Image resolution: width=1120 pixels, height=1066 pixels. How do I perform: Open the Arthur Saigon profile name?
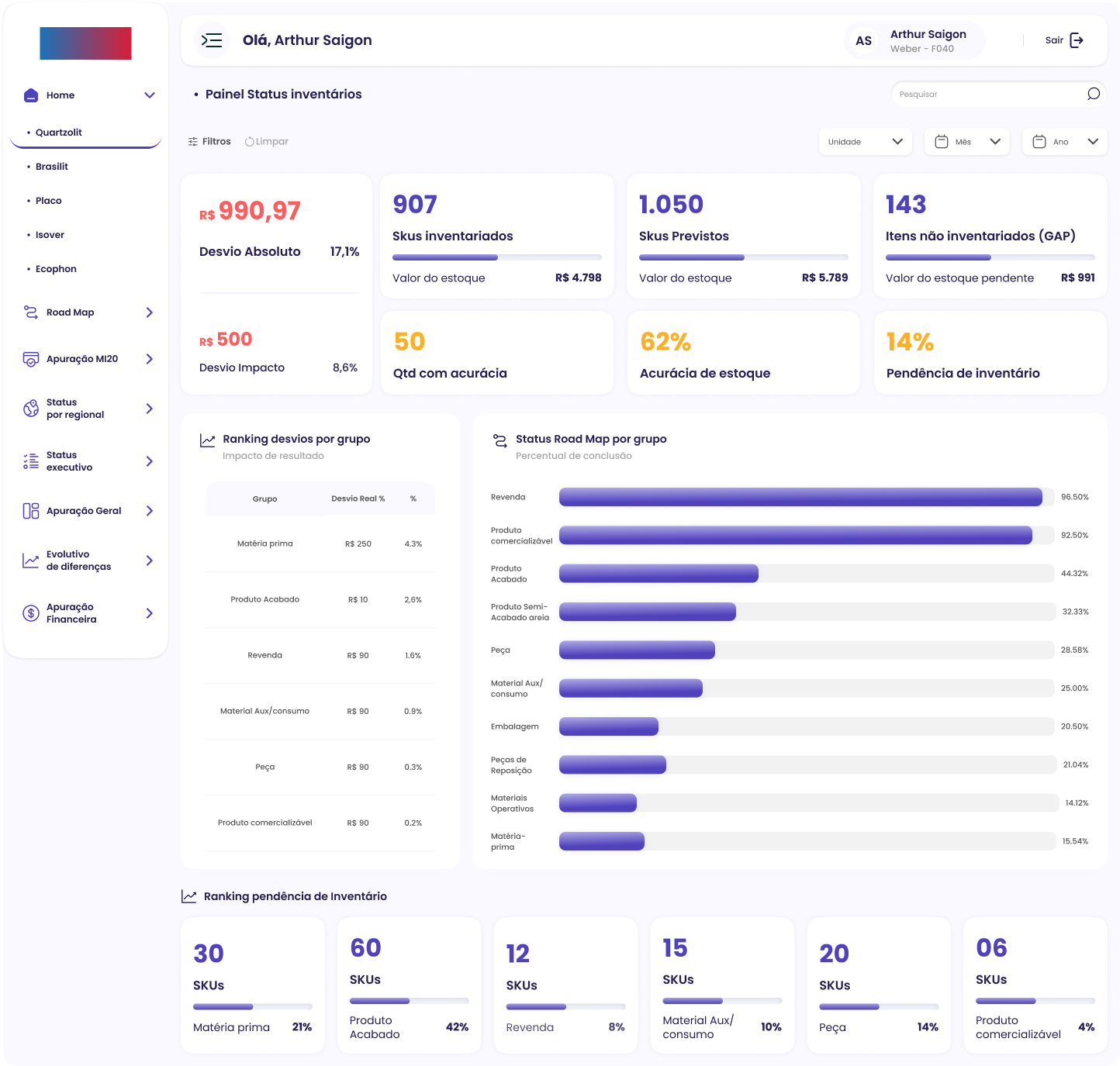[928, 34]
